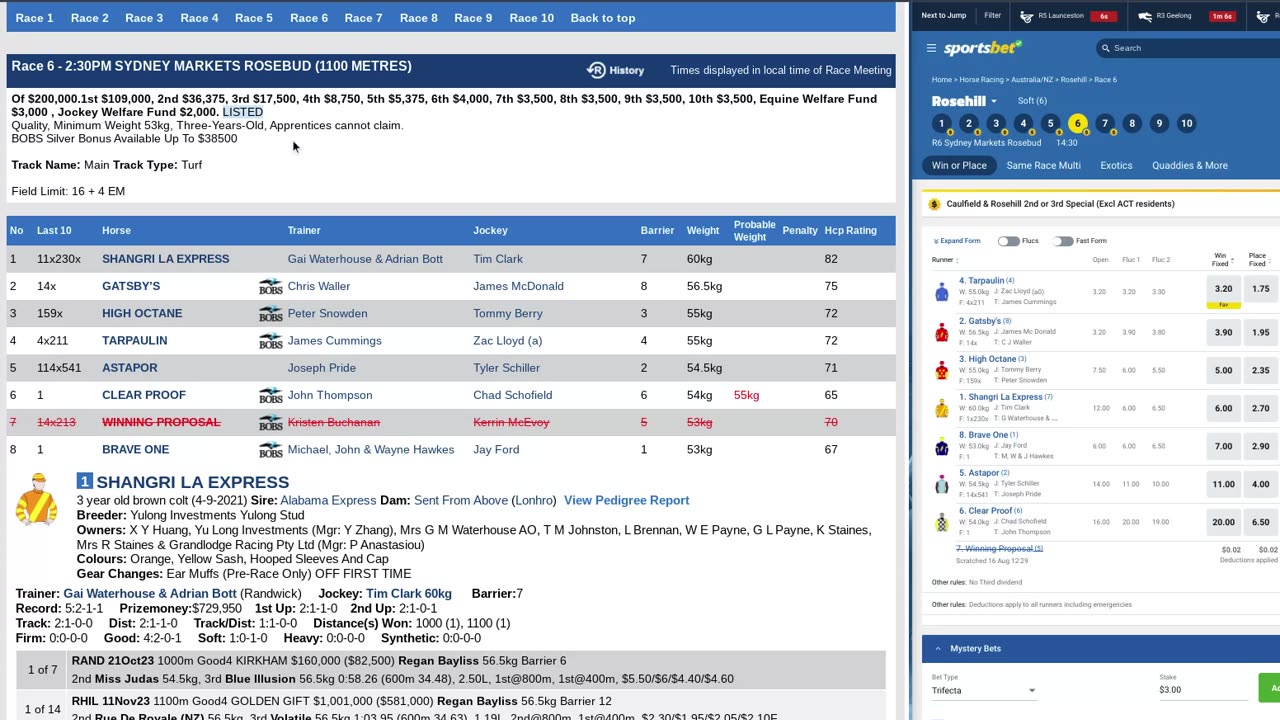Image resolution: width=1280 pixels, height=720 pixels.
Task: Bet on Brave One win at 7.00
Action: click(1223, 446)
